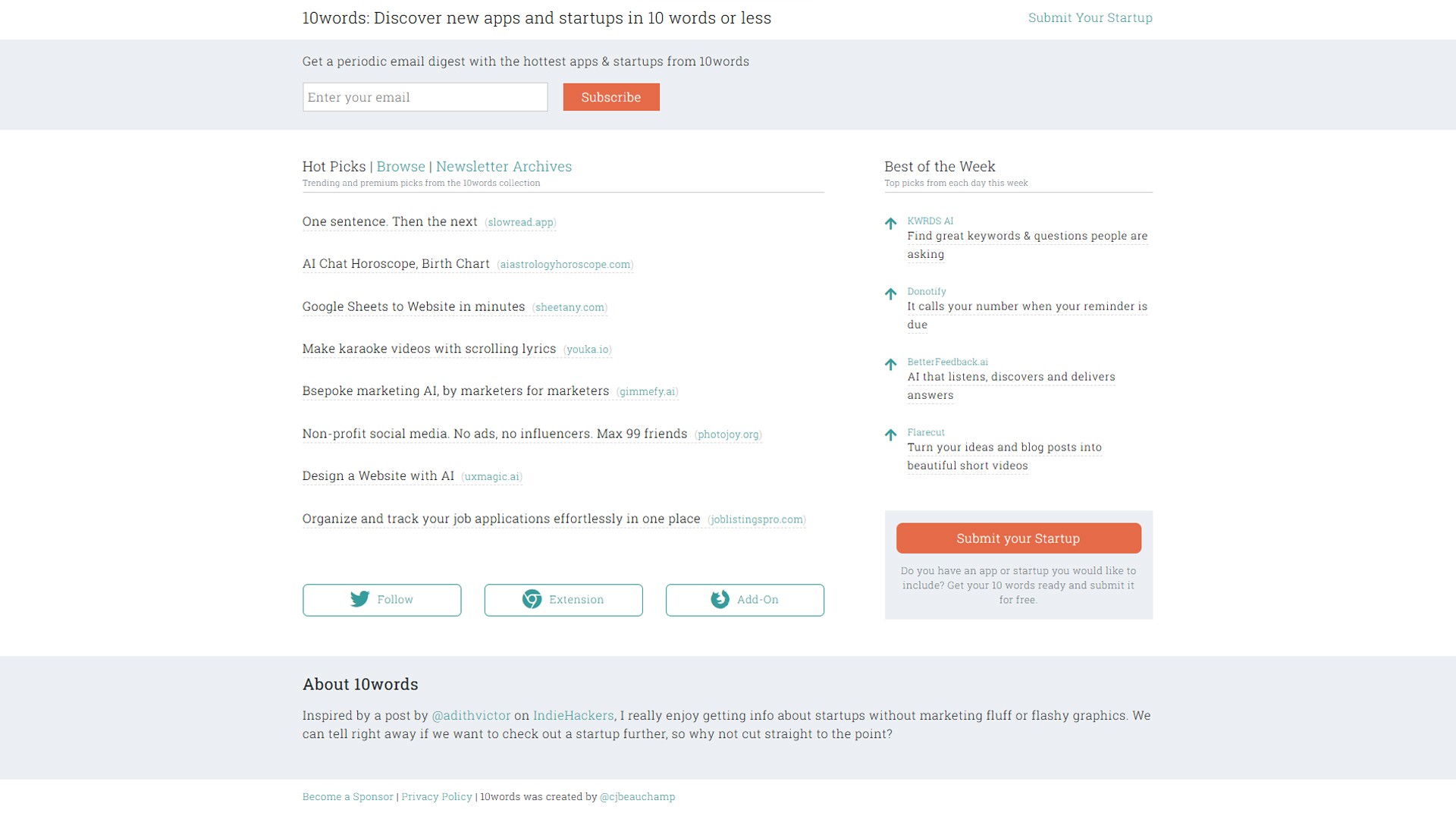This screenshot has width=1456, height=819.
Task: Click 'Non-profit social media' pick
Action: coord(494,434)
